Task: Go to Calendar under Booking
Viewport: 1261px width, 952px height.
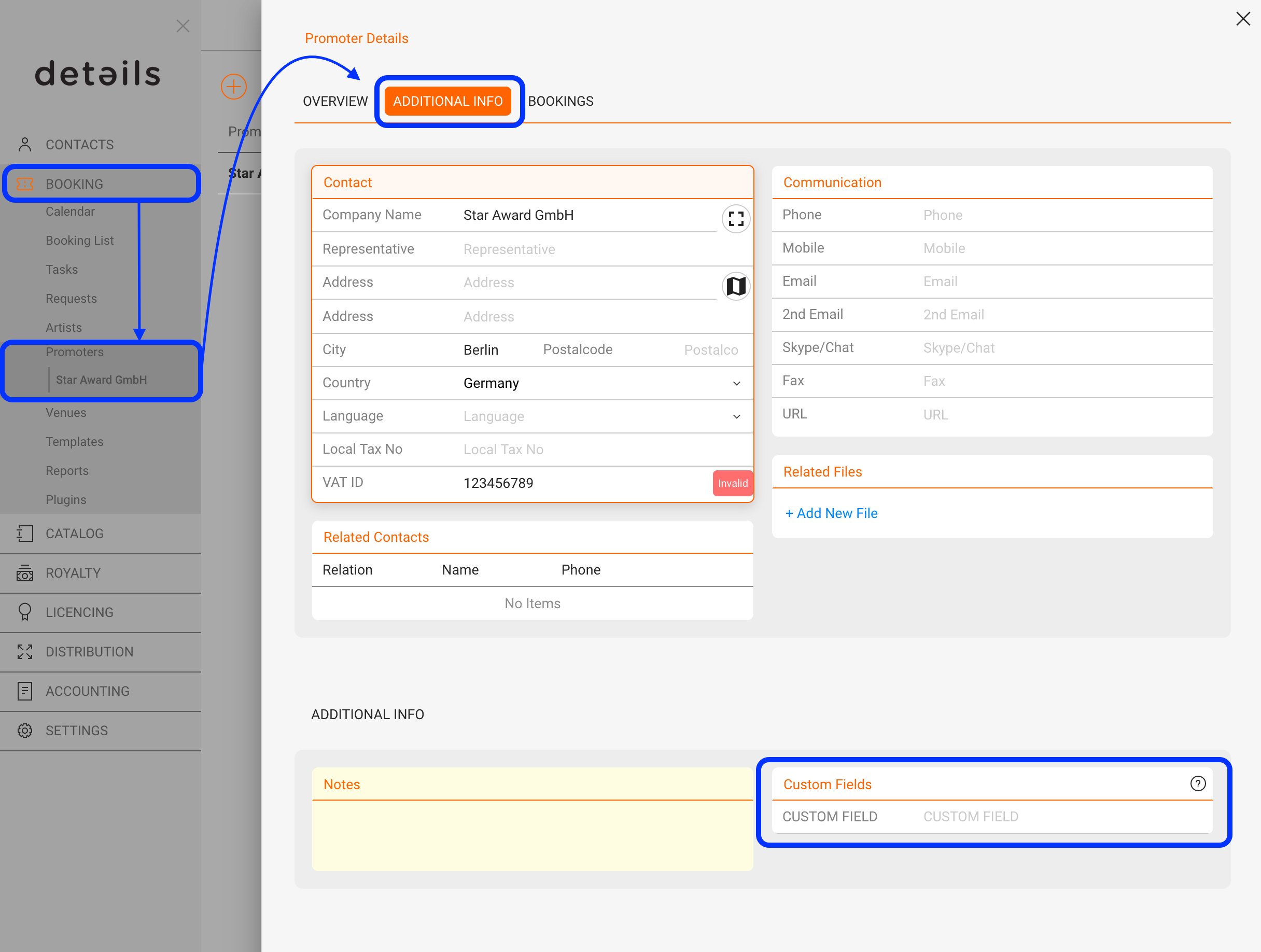Action: (x=70, y=212)
